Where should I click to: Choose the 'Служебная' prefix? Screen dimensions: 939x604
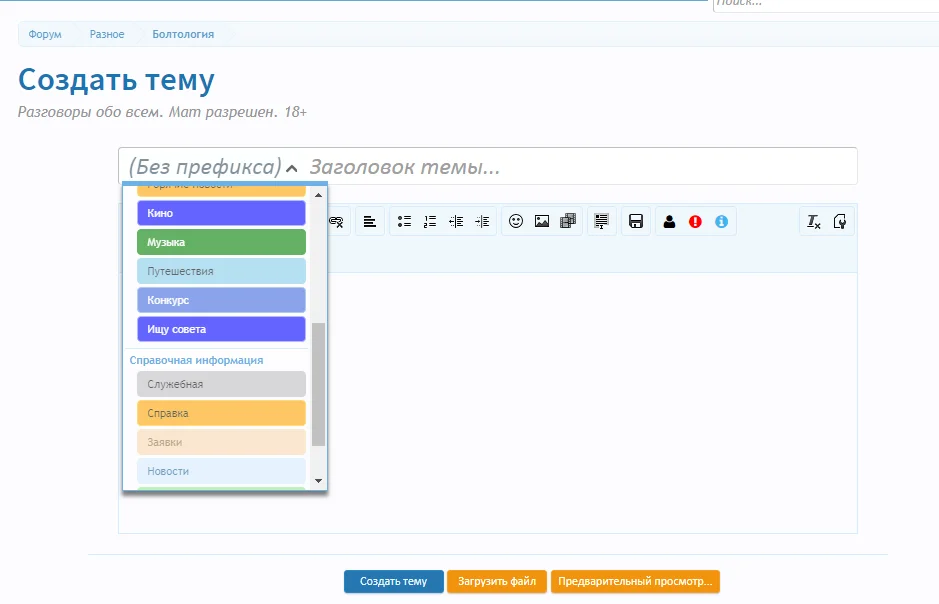coord(222,384)
